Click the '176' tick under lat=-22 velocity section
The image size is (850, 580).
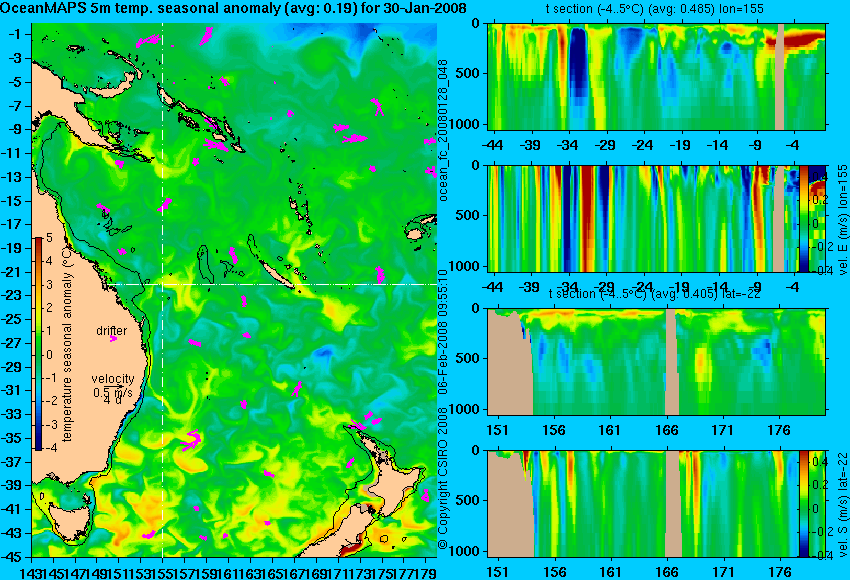click(x=780, y=572)
